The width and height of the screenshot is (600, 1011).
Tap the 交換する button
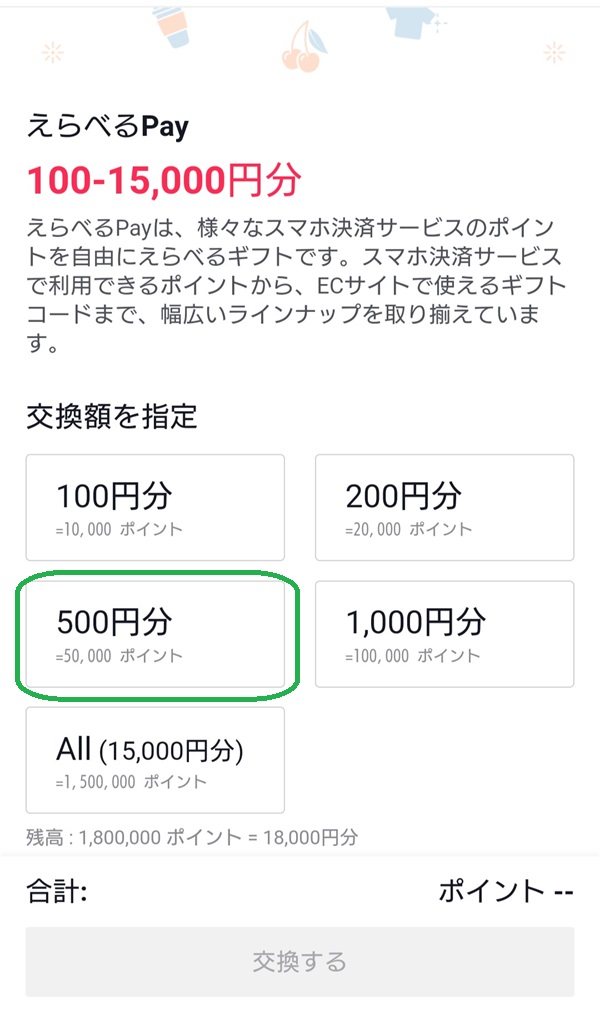(300, 962)
